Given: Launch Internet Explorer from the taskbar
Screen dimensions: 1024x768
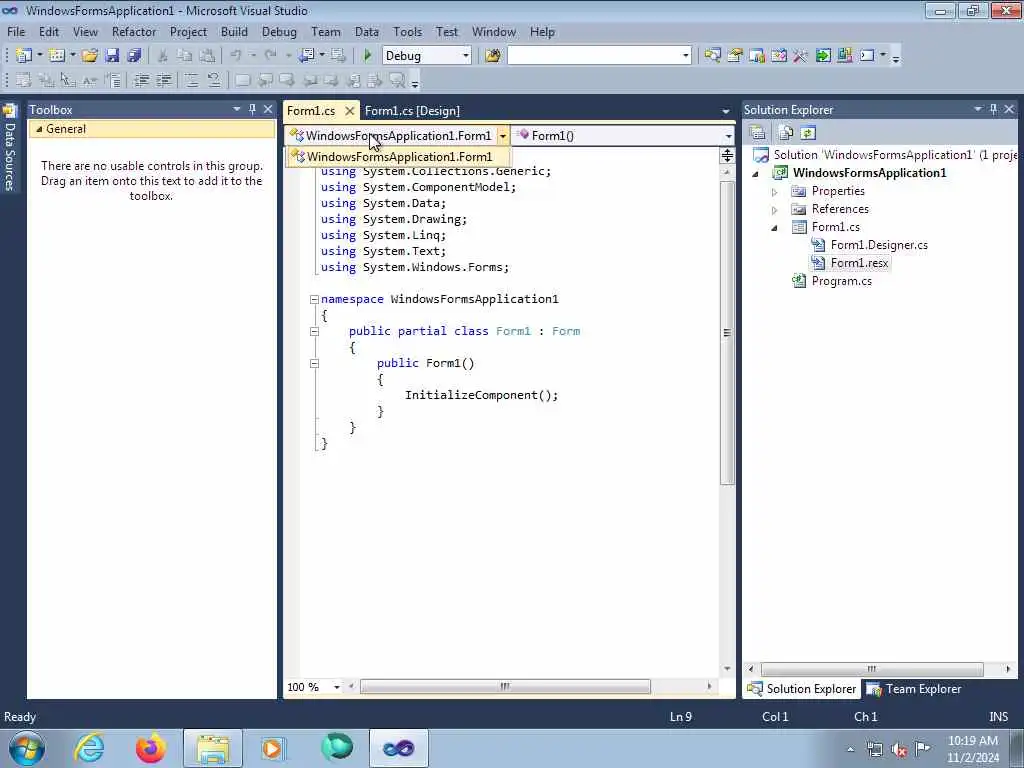Looking at the screenshot, I should click(88, 748).
